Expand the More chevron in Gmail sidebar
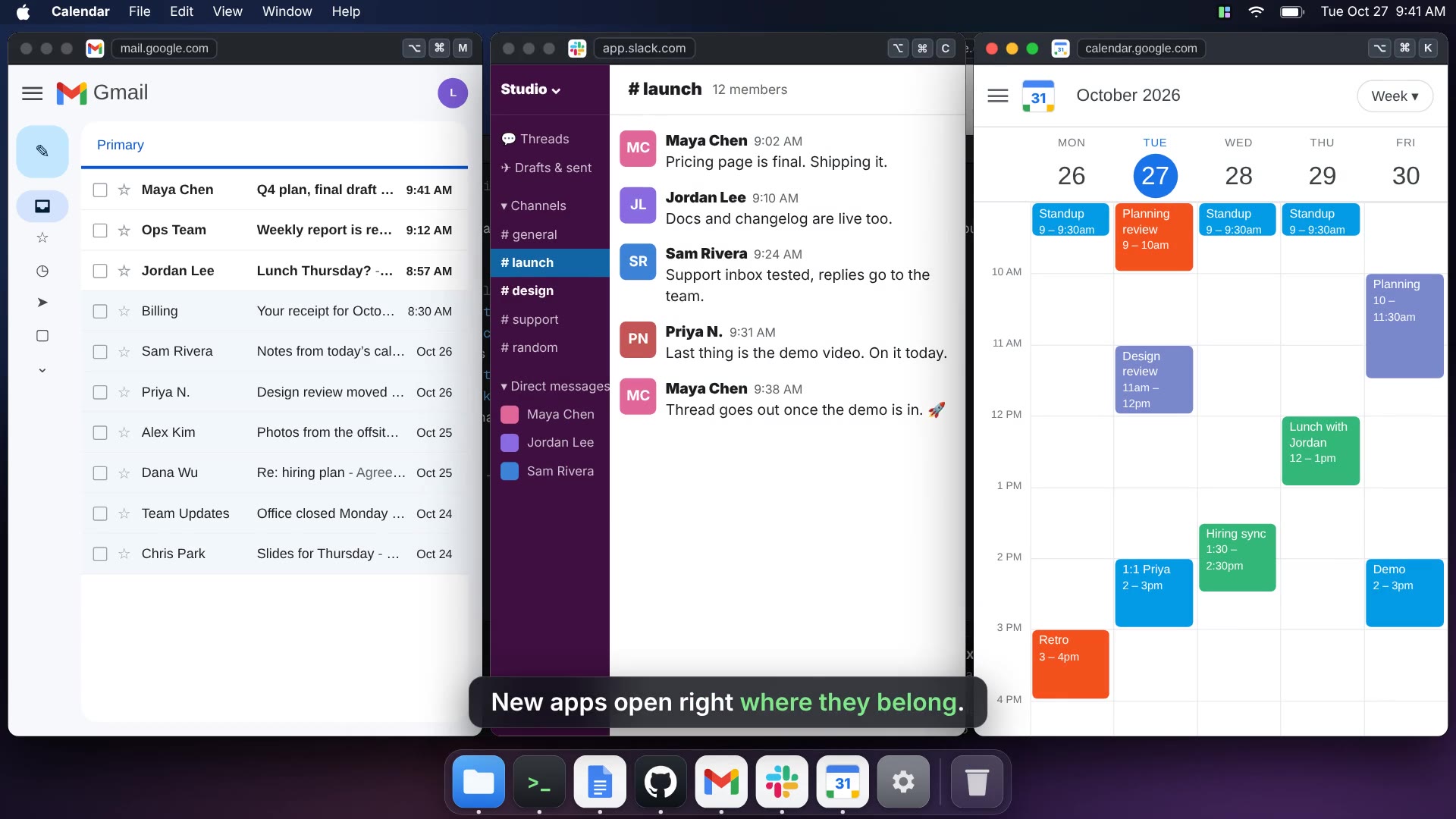The width and height of the screenshot is (1456, 819). [42, 370]
